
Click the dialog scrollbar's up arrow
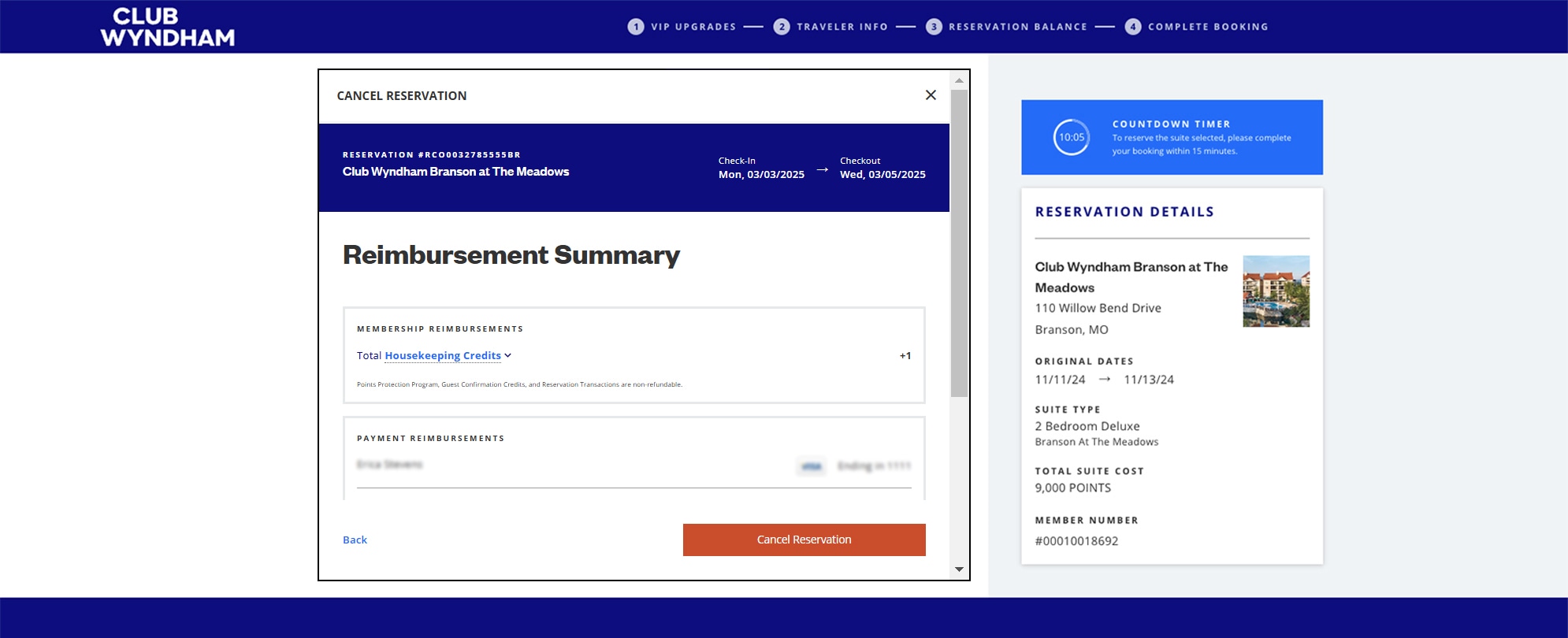(x=959, y=80)
